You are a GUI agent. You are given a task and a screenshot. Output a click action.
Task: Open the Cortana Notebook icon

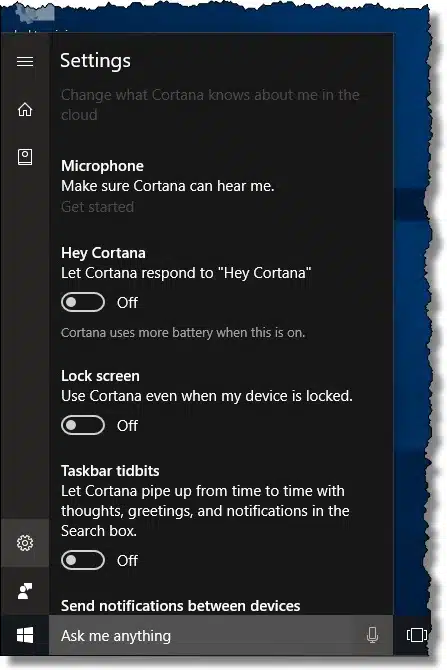25,157
